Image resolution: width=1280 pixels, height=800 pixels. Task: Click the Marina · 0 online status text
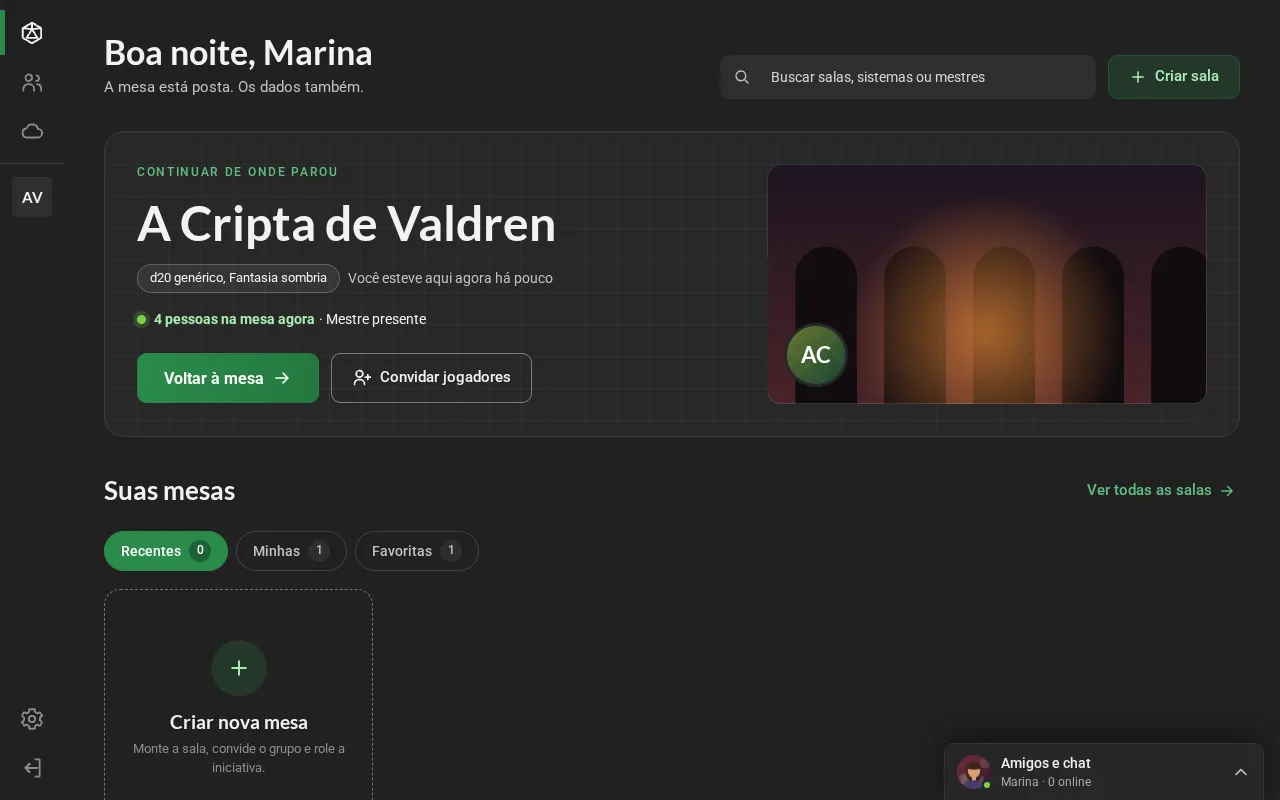[1046, 782]
